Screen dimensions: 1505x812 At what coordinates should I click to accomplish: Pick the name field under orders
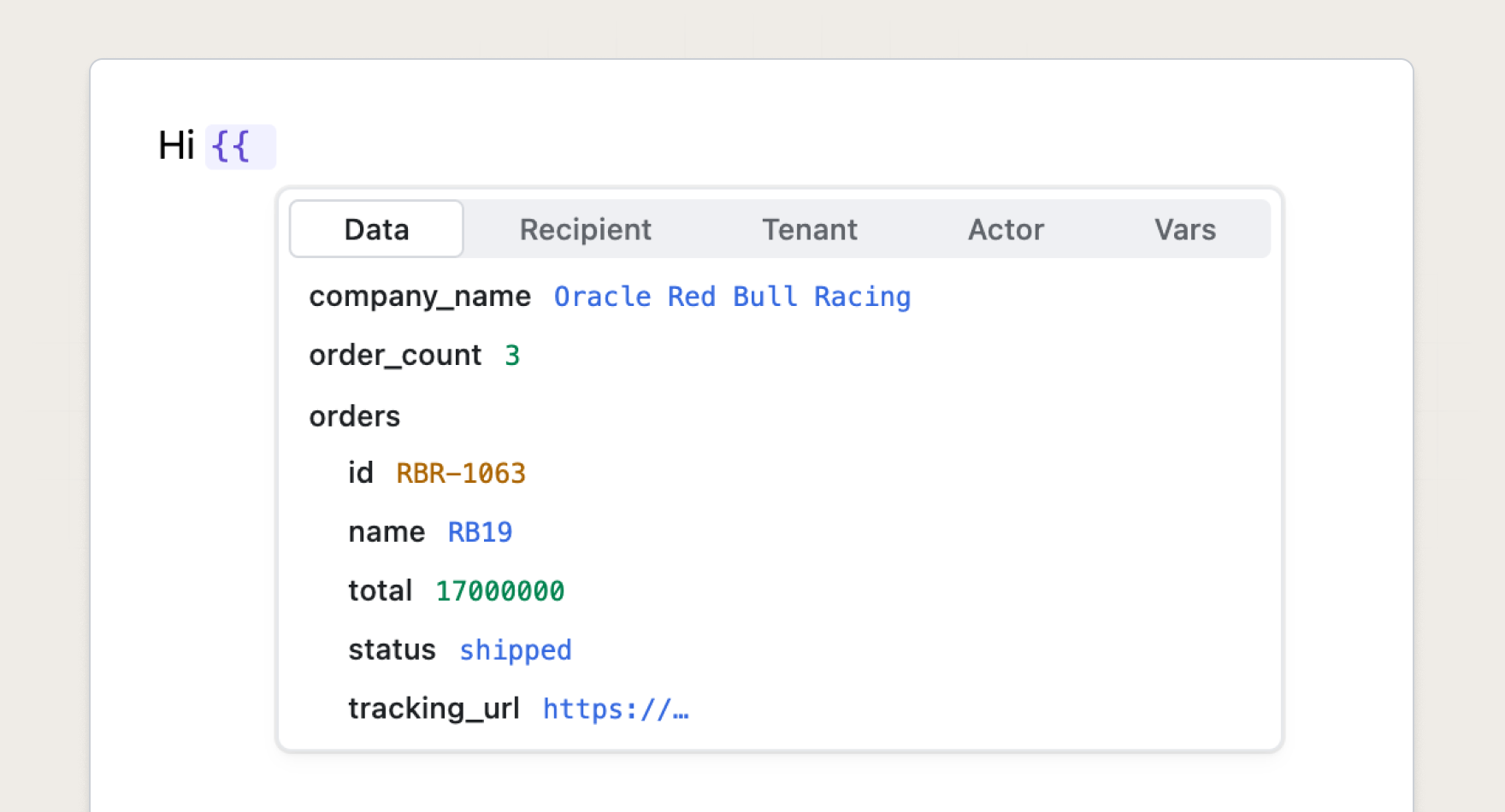[387, 532]
